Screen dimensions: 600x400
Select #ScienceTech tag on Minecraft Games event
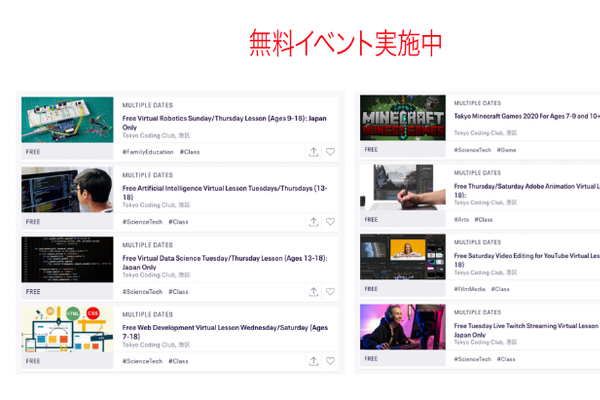tap(473, 150)
